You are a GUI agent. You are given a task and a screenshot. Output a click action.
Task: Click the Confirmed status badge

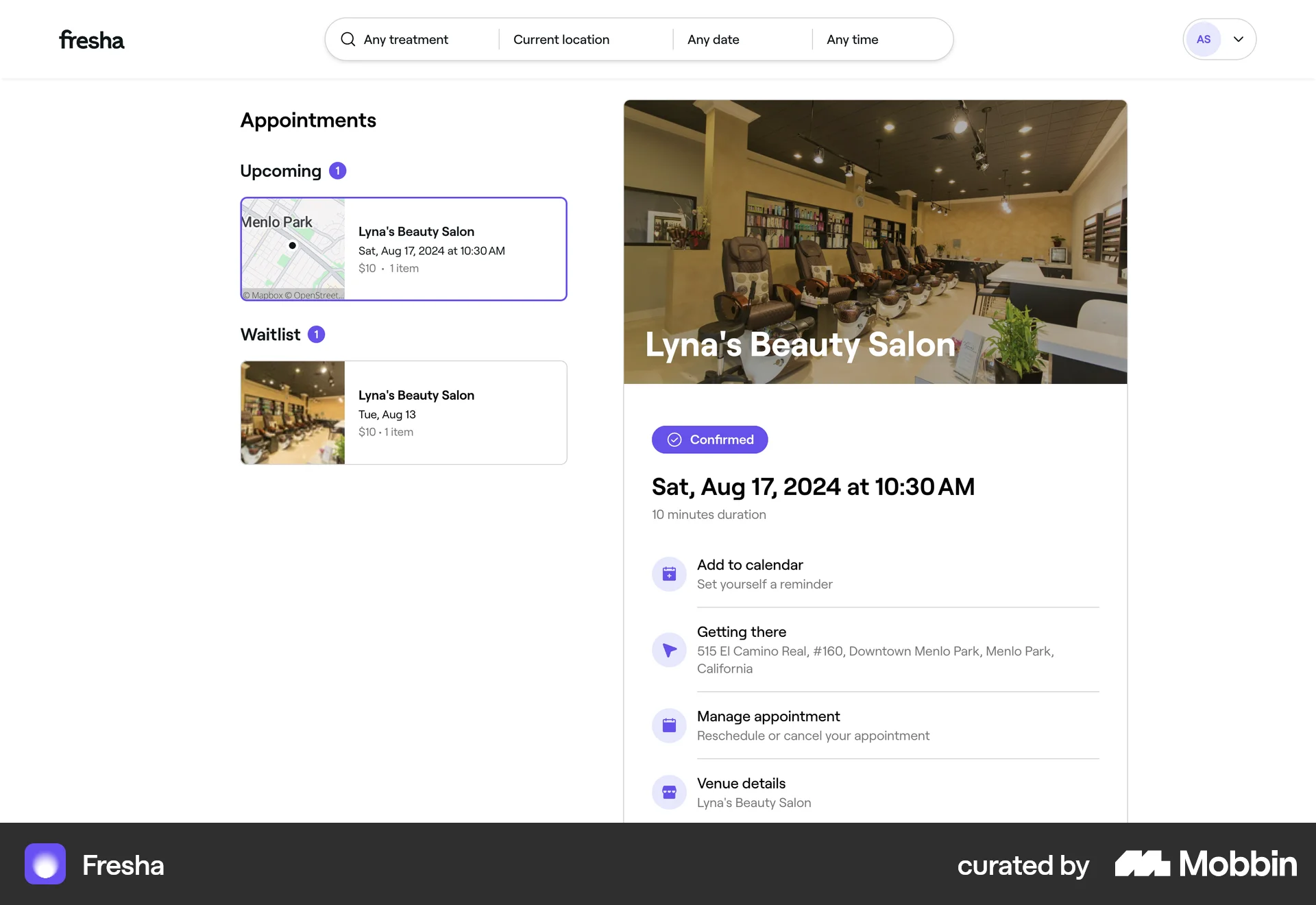(x=709, y=439)
